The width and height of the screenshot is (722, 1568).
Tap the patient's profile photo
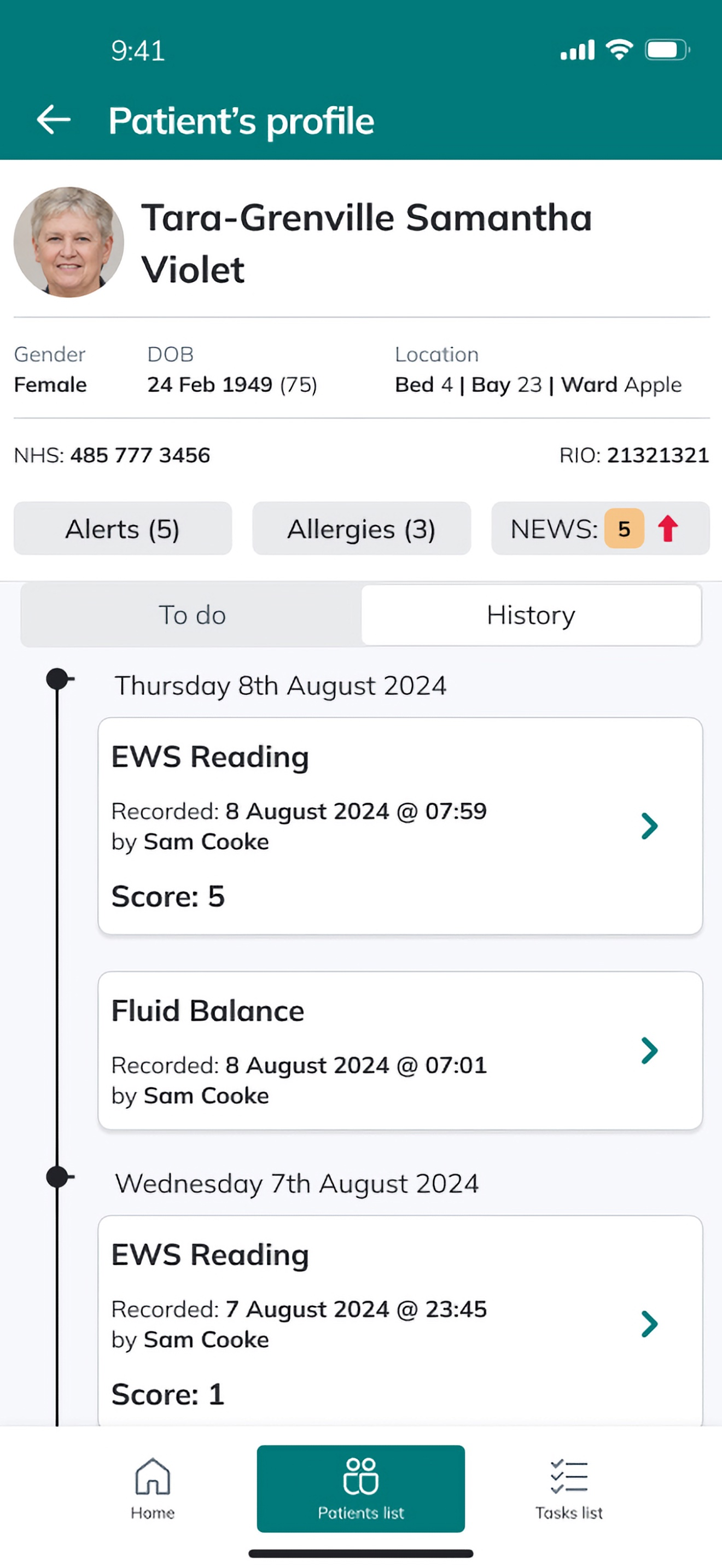click(x=69, y=242)
